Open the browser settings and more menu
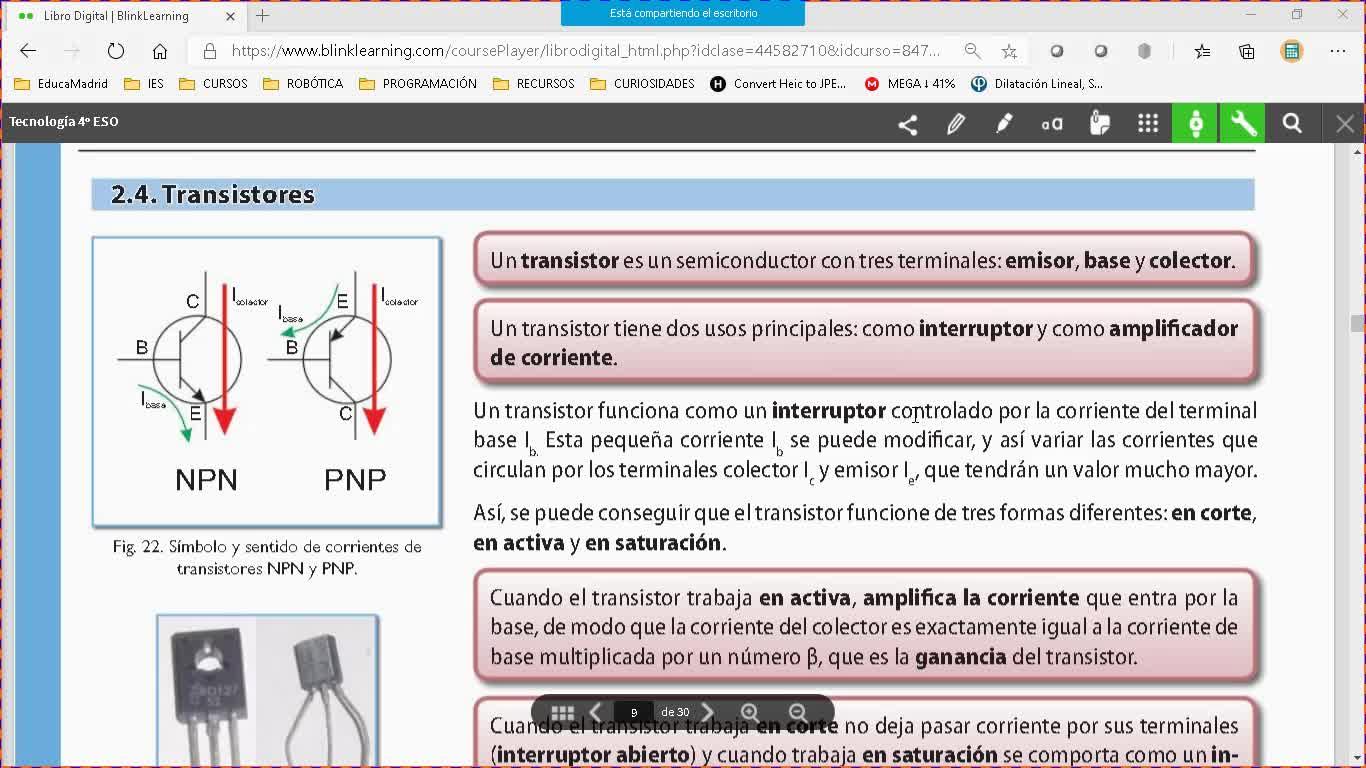1366x768 pixels. point(1338,51)
